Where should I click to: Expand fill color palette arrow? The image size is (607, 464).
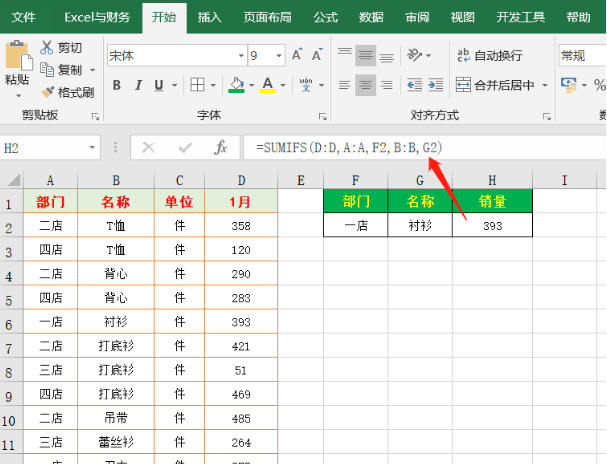(x=252, y=85)
